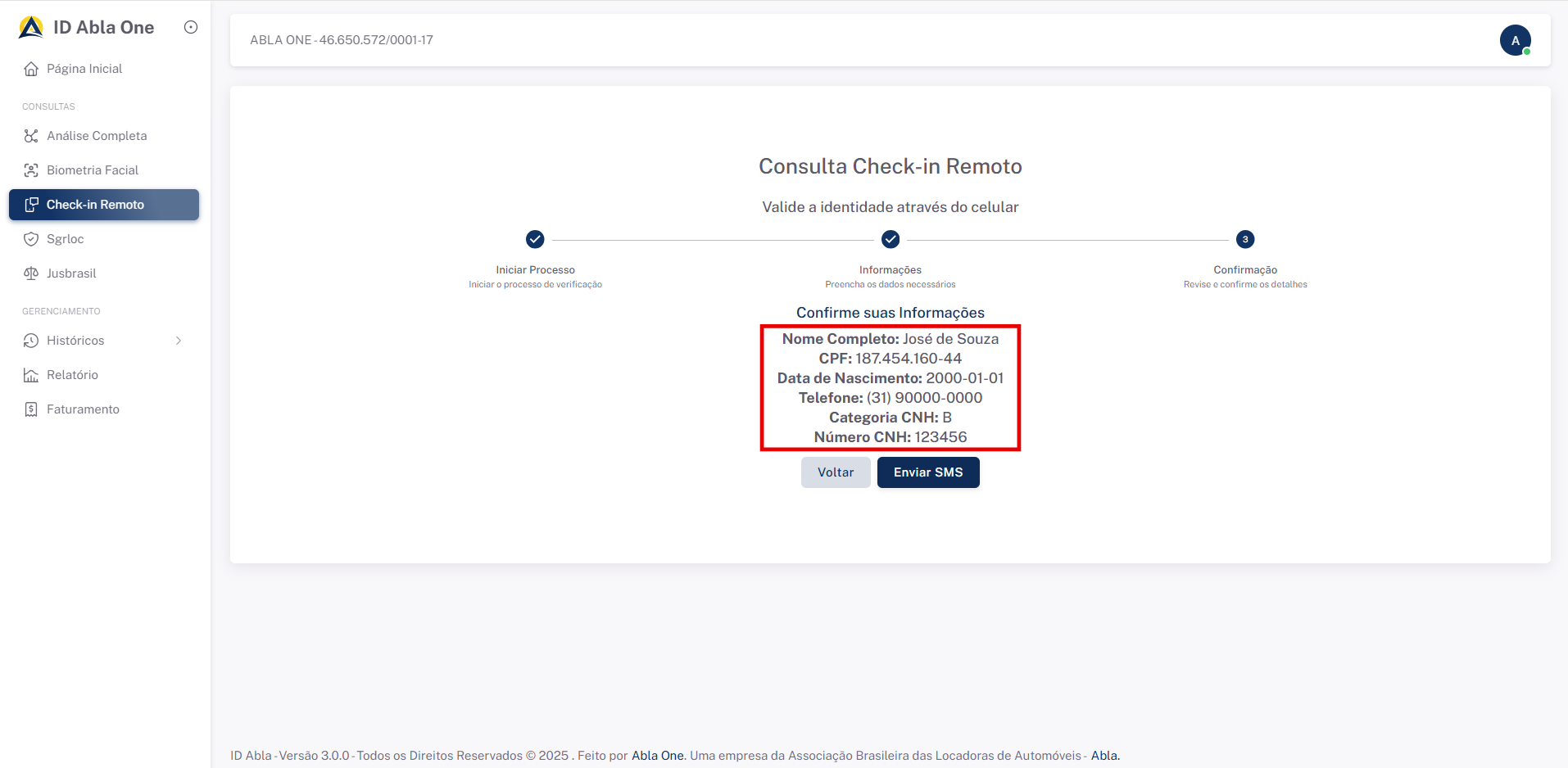Click the Sgrloc shield icon
The image size is (1568, 768).
(x=31, y=239)
